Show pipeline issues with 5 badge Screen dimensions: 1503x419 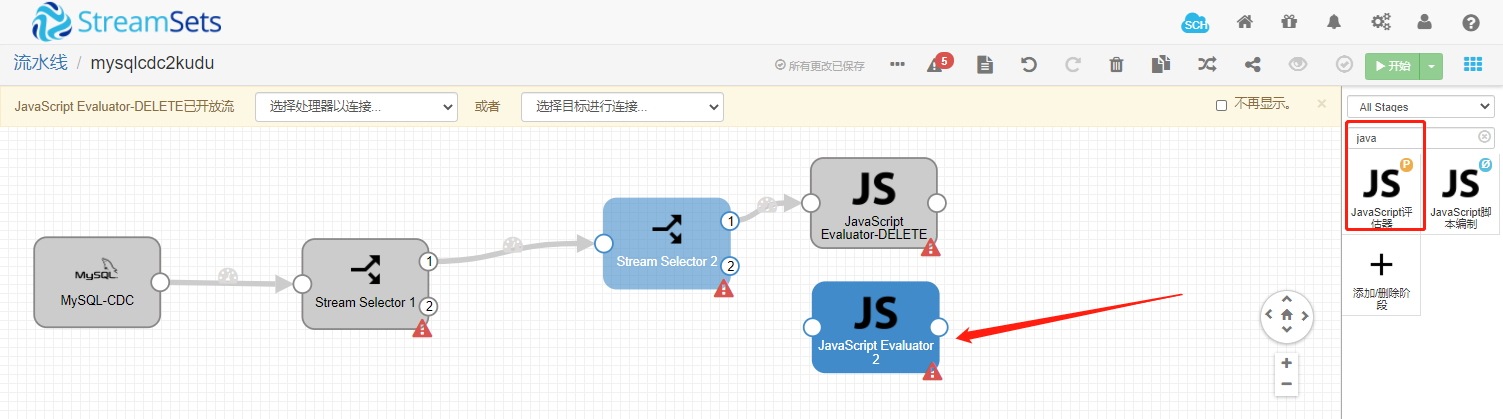tap(939, 63)
